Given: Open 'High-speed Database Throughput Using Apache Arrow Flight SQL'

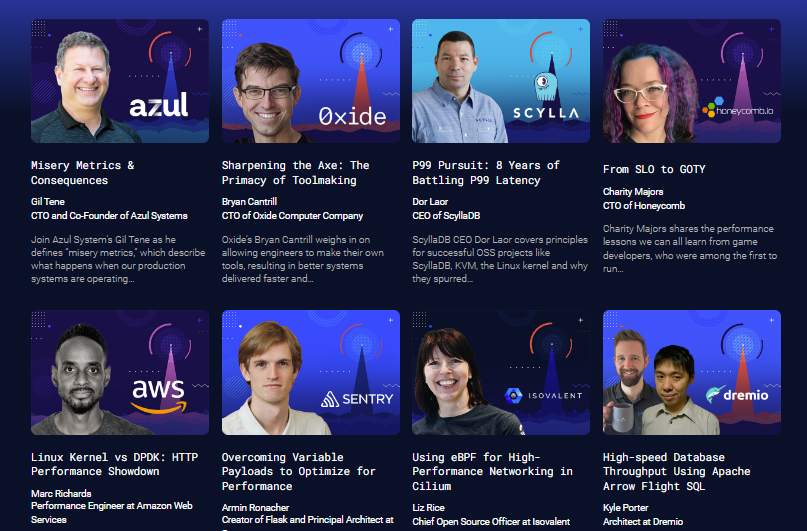Looking at the screenshot, I should 677,471.
